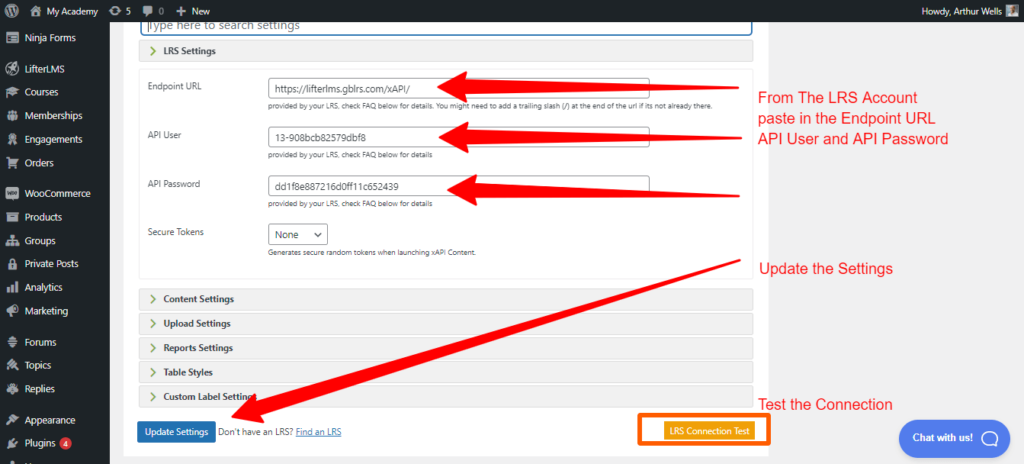Image resolution: width=1024 pixels, height=464 pixels.
Task: Open the My Academy home icon
Action: coord(36,11)
